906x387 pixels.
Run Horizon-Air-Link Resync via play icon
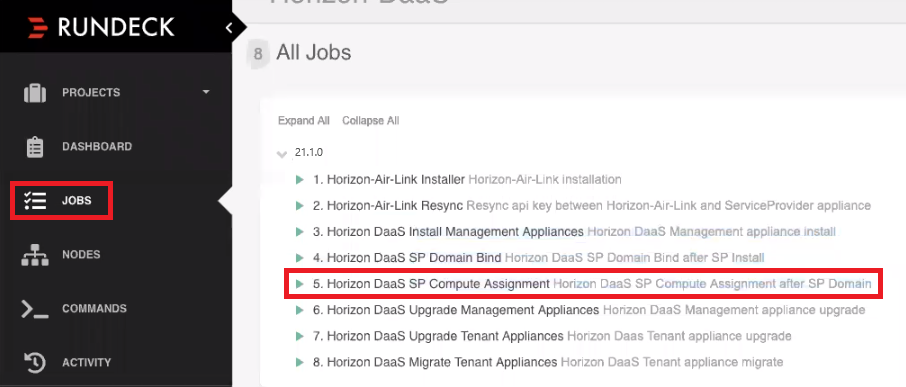pos(299,206)
